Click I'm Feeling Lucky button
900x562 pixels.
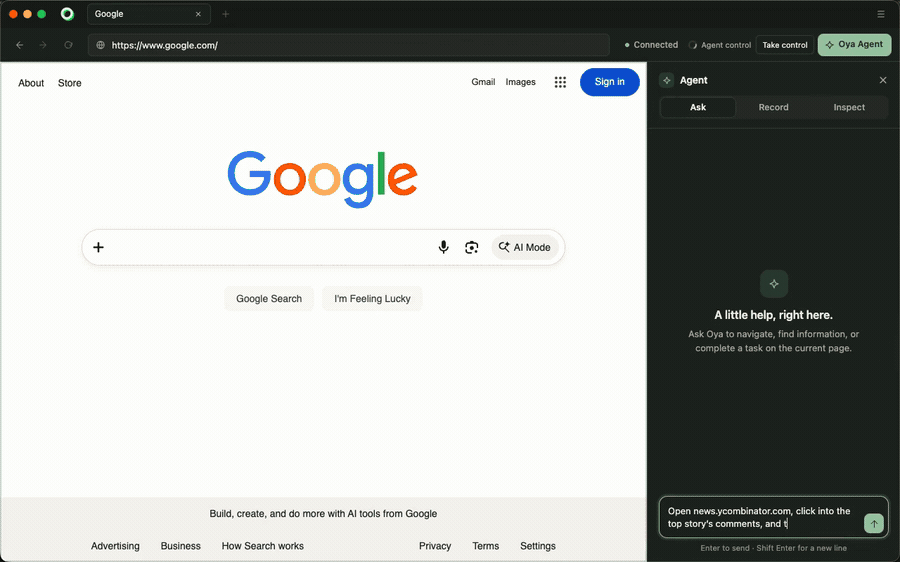click(372, 299)
